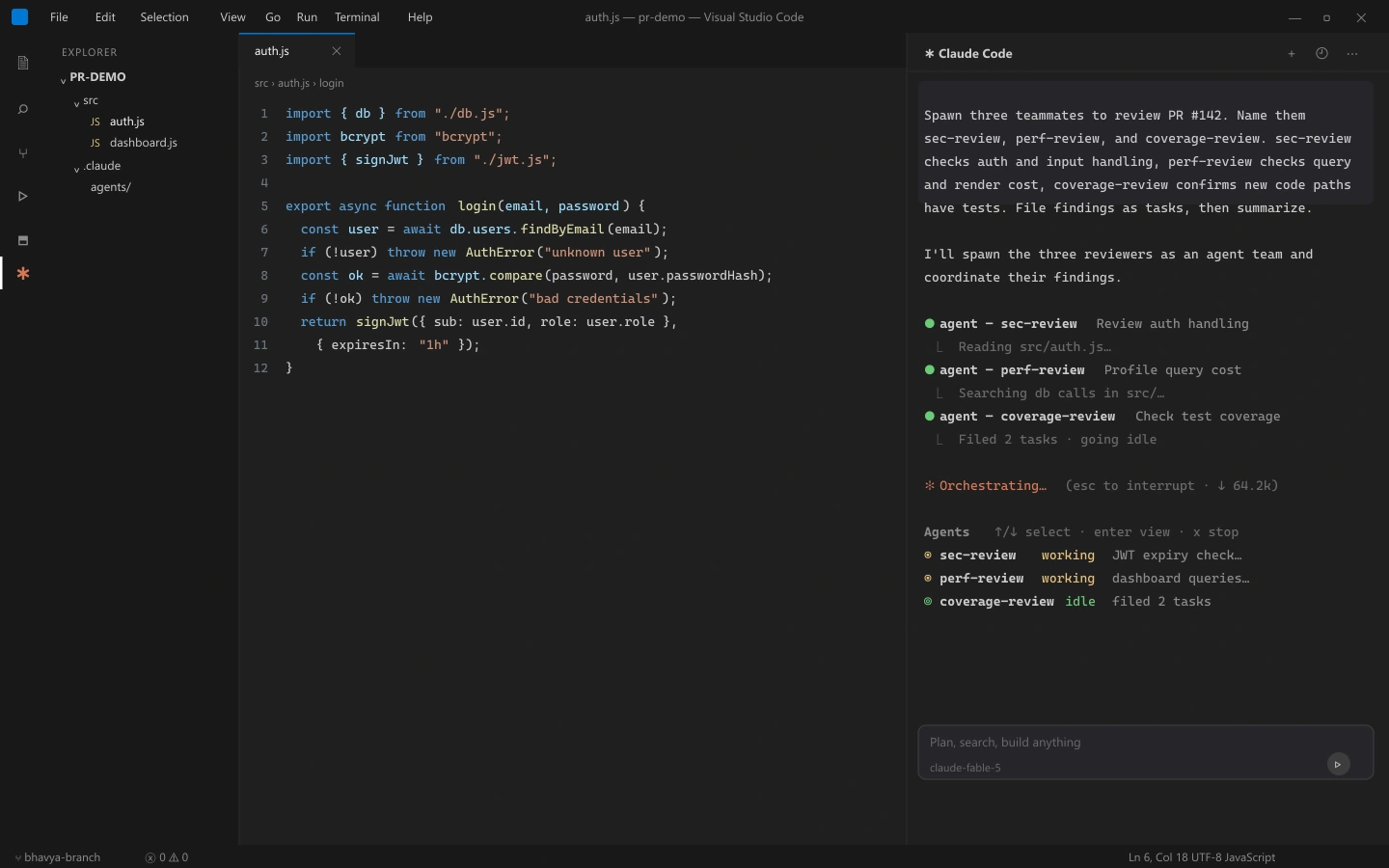
Task: Open the Help menu
Action: 420,17
